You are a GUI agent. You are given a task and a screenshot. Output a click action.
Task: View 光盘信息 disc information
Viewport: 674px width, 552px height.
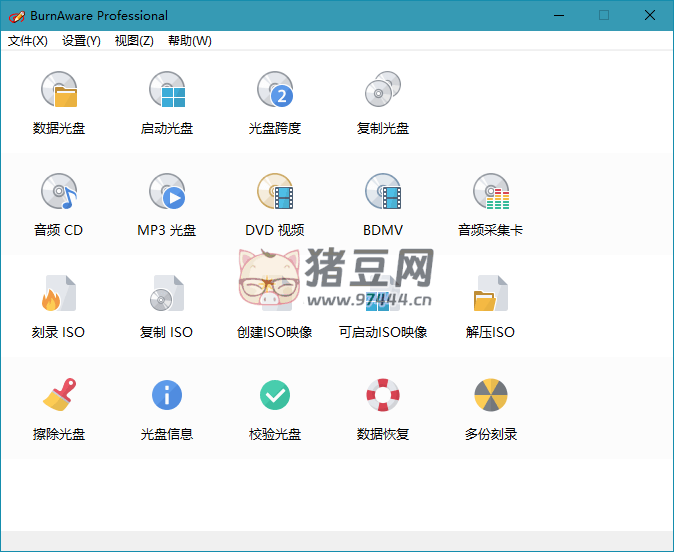click(x=167, y=397)
